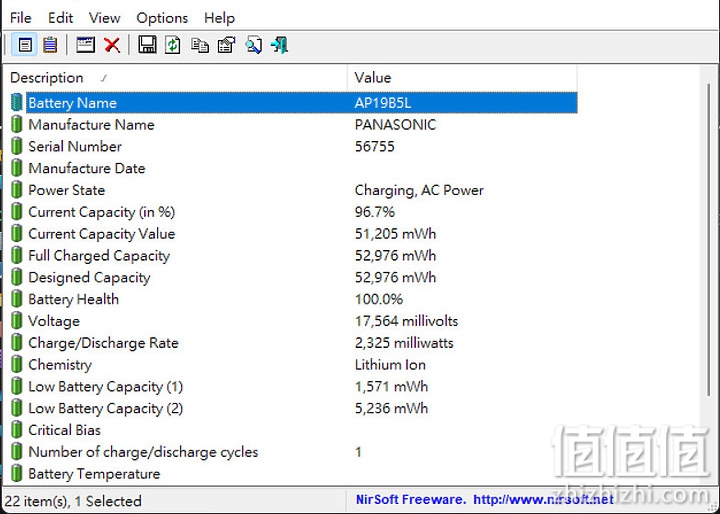Click the battery icon beside Battery Health
The height and width of the screenshot is (514, 720).
click(x=17, y=299)
